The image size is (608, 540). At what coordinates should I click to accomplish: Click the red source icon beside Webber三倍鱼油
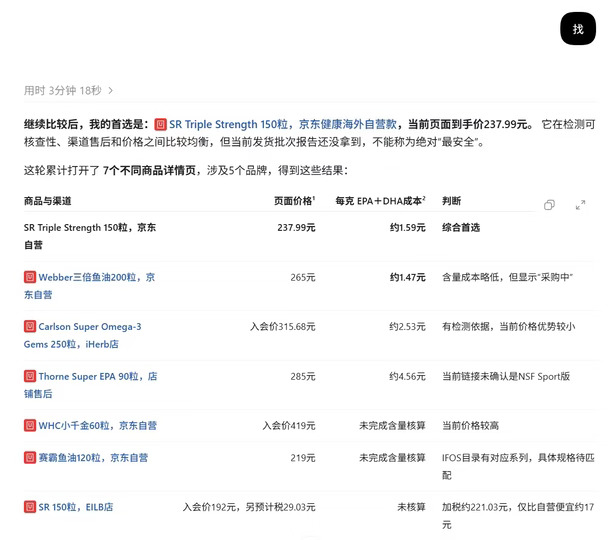[x=30, y=277]
